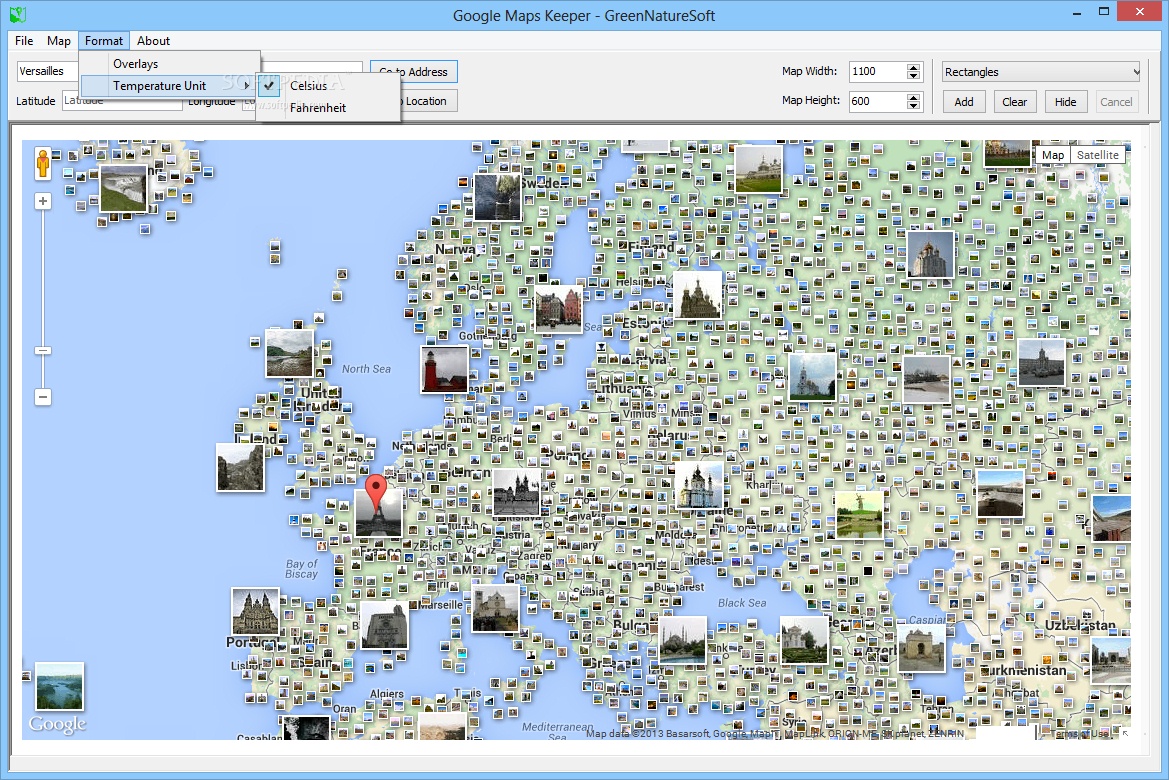Open the Overlays menu entry

pyautogui.click(x=170, y=64)
